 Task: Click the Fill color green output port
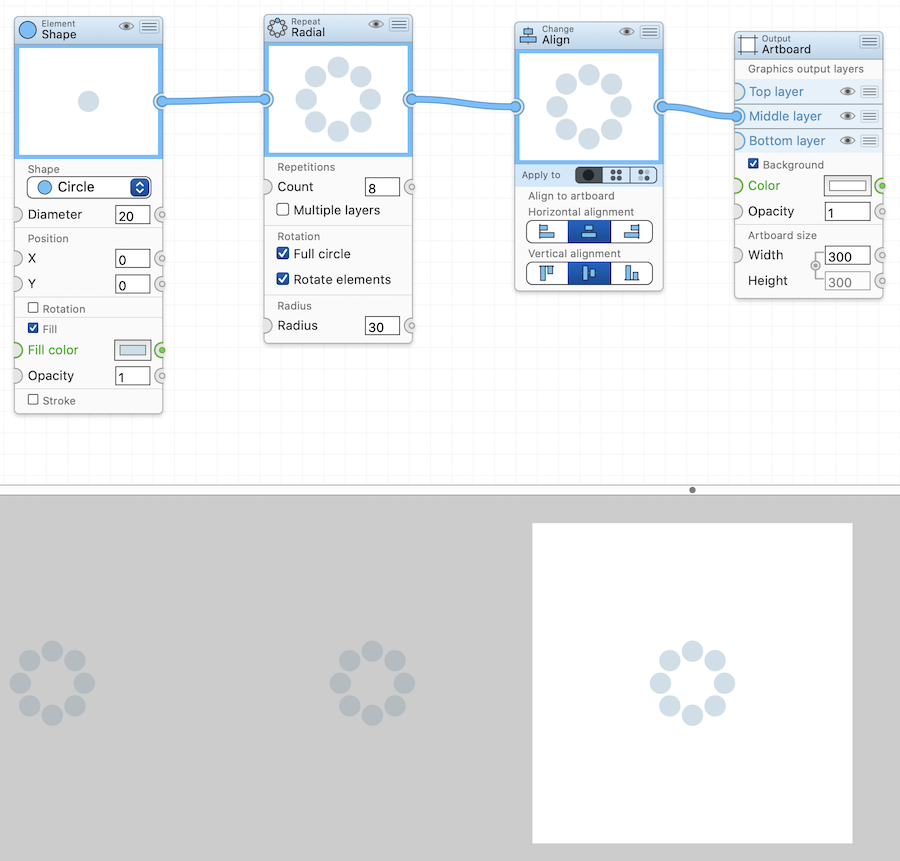point(161,350)
